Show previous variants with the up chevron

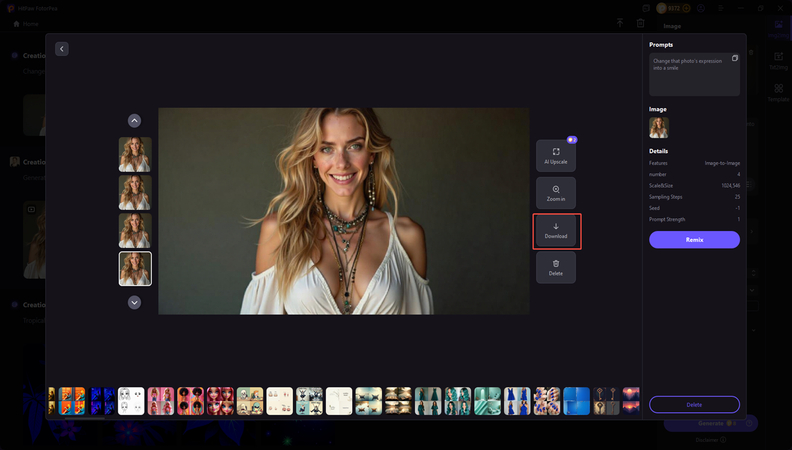(134, 121)
